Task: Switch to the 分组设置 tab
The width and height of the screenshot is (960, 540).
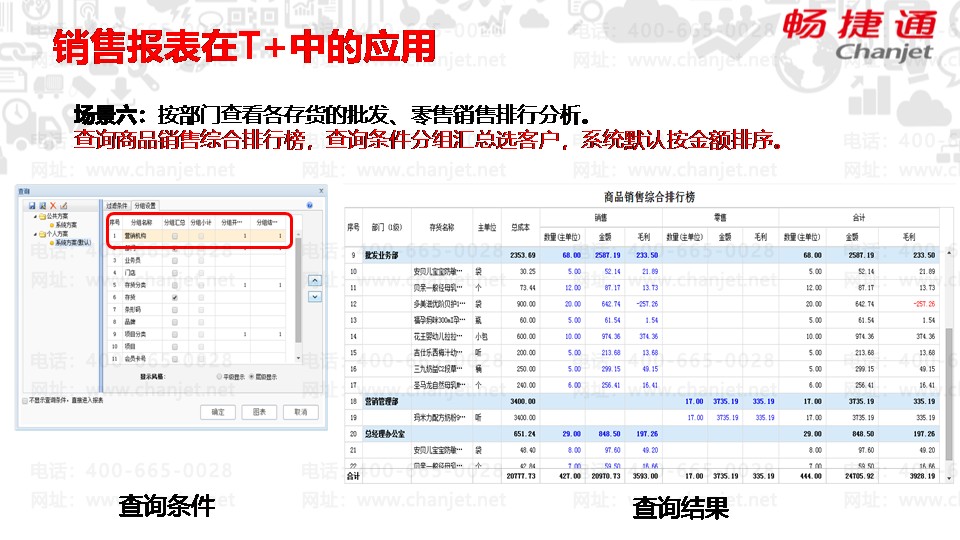Action: click(x=145, y=206)
